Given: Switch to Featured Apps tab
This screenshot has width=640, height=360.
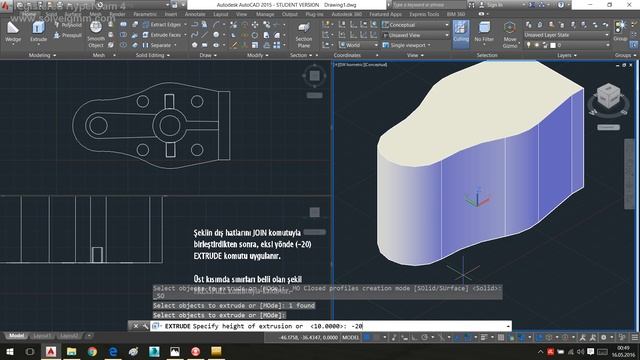Looking at the screenshot, I should tap(385, 14).
